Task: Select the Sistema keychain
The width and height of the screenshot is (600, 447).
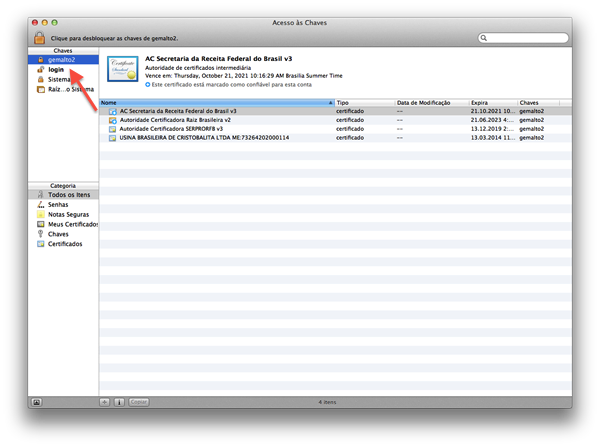Action: click(63, 80)
